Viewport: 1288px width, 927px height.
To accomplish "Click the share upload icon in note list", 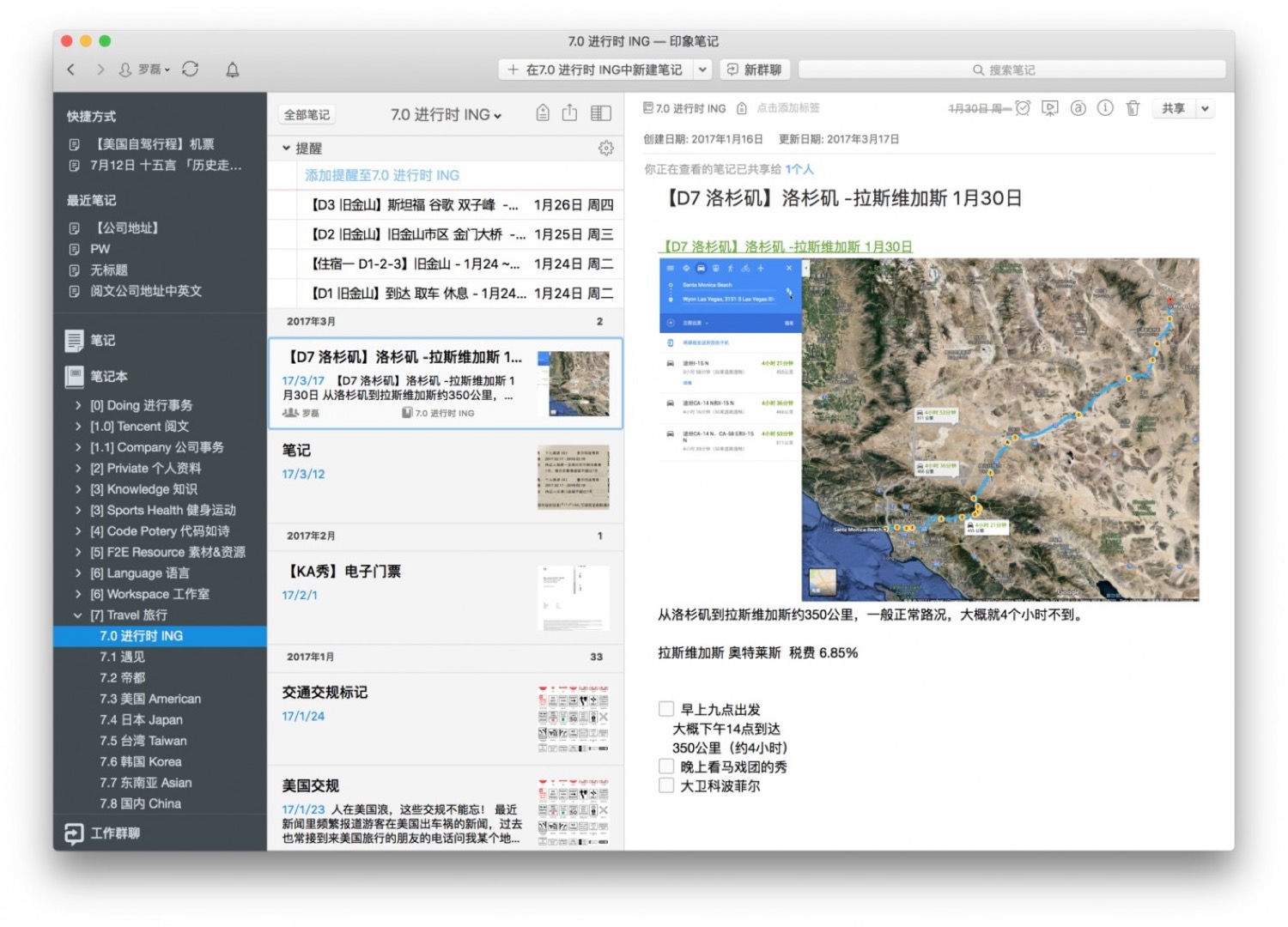I will pyautogui.click(x=569, y=113).
